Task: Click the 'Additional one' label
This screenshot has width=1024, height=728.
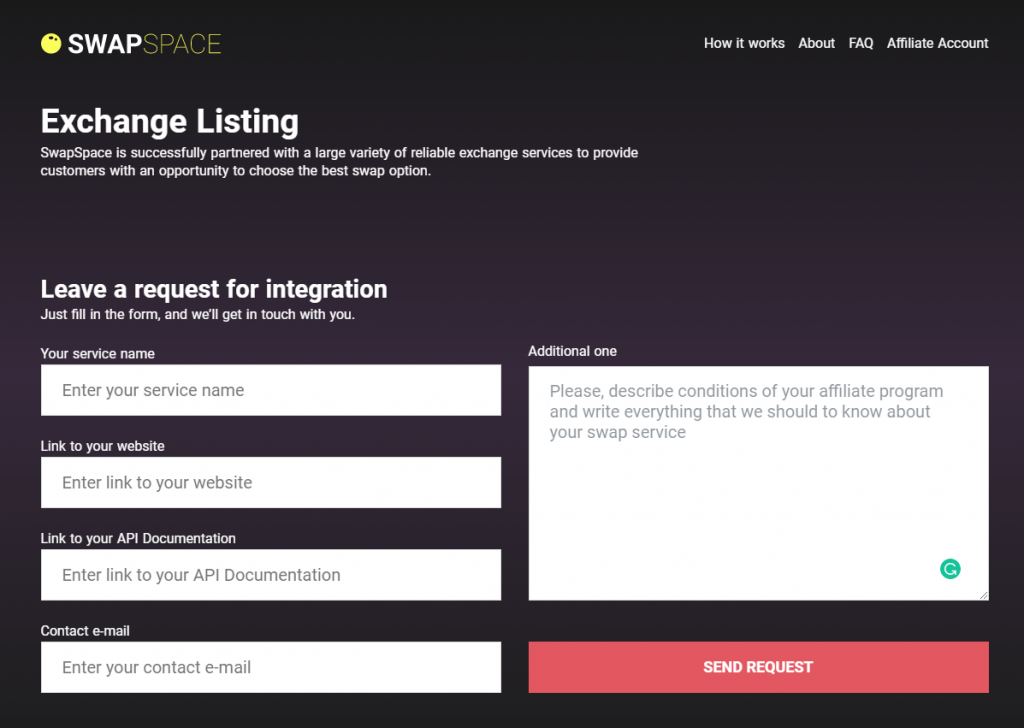Action: coord(572,351)
